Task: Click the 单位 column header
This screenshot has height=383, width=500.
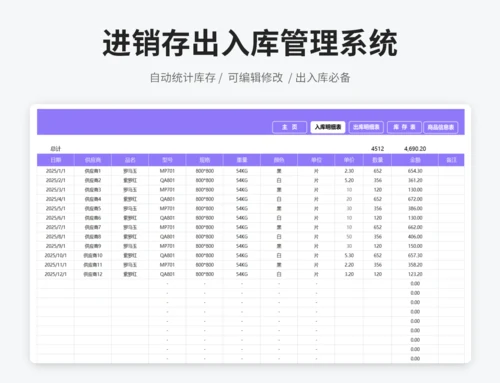Action: [x=316, y=160]
